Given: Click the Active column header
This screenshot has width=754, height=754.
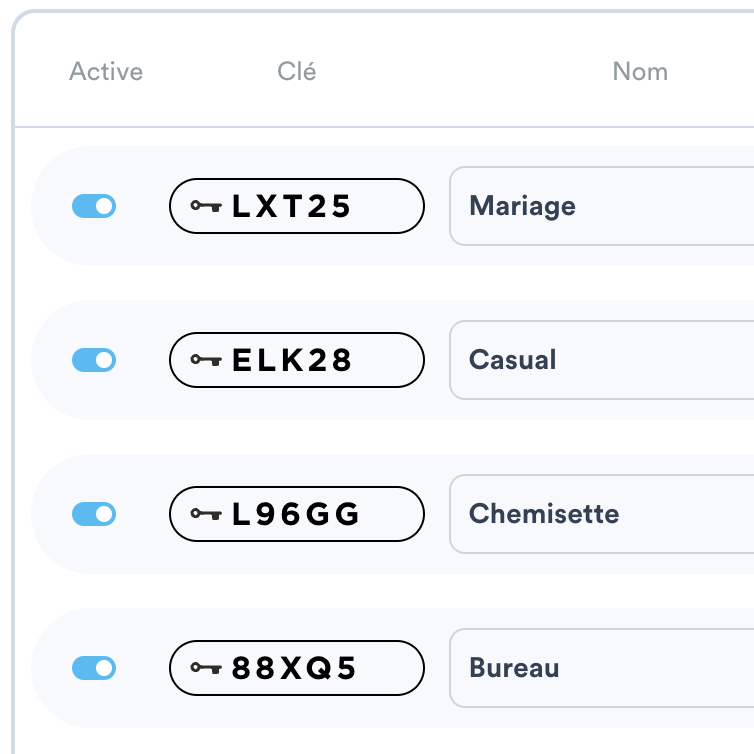Looking at the screenshot, I should [x=106, y=72].
